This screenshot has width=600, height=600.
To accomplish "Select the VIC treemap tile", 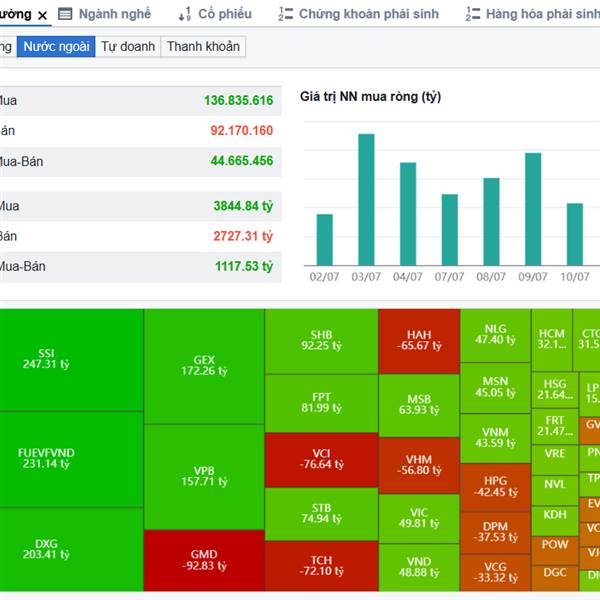I will (x=419, y=518).
